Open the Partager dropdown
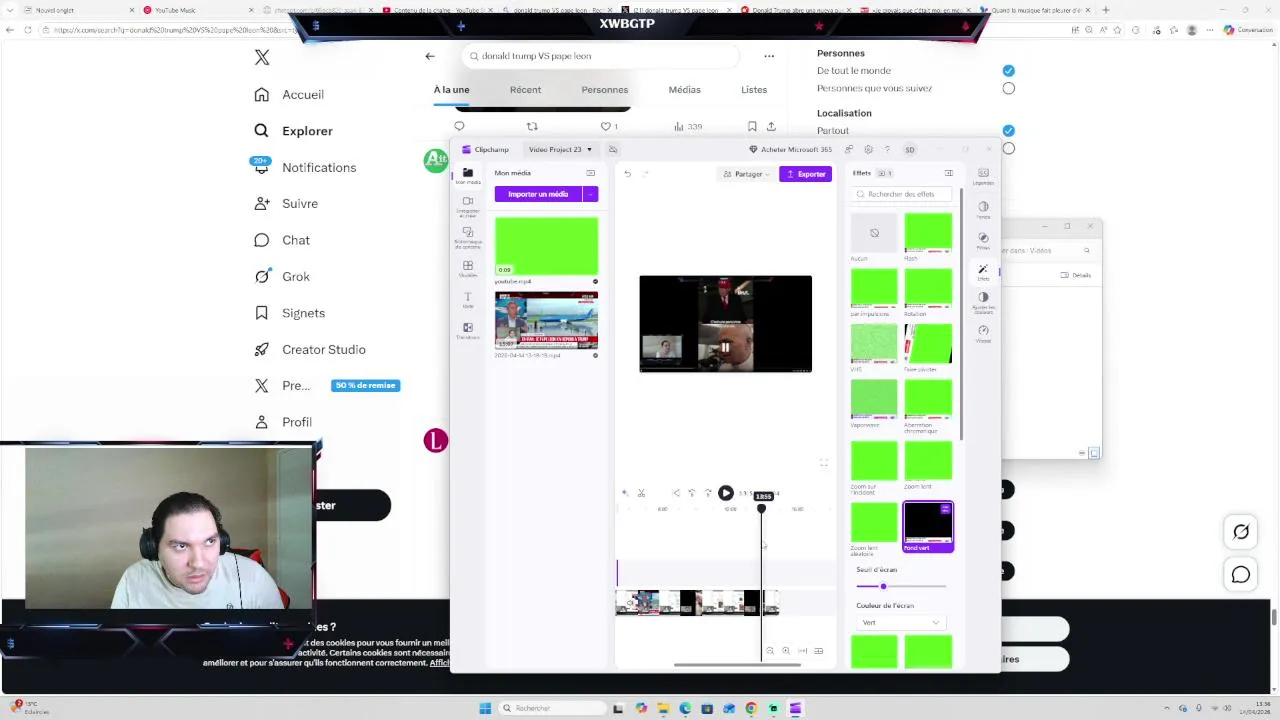1280x720 pixels. [748, 174]
